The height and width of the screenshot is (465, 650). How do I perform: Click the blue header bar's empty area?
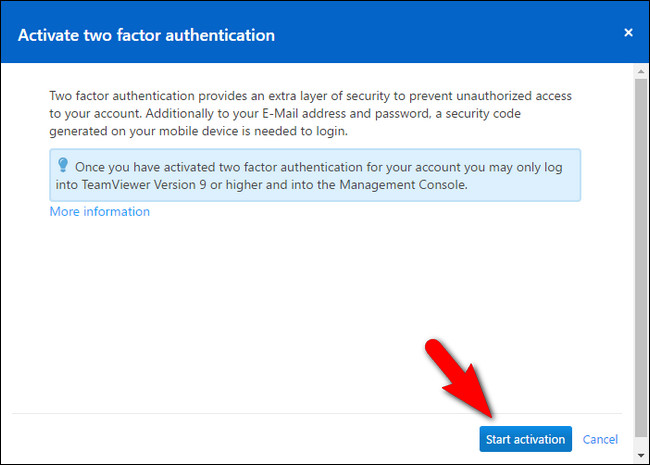coord(450,35)
